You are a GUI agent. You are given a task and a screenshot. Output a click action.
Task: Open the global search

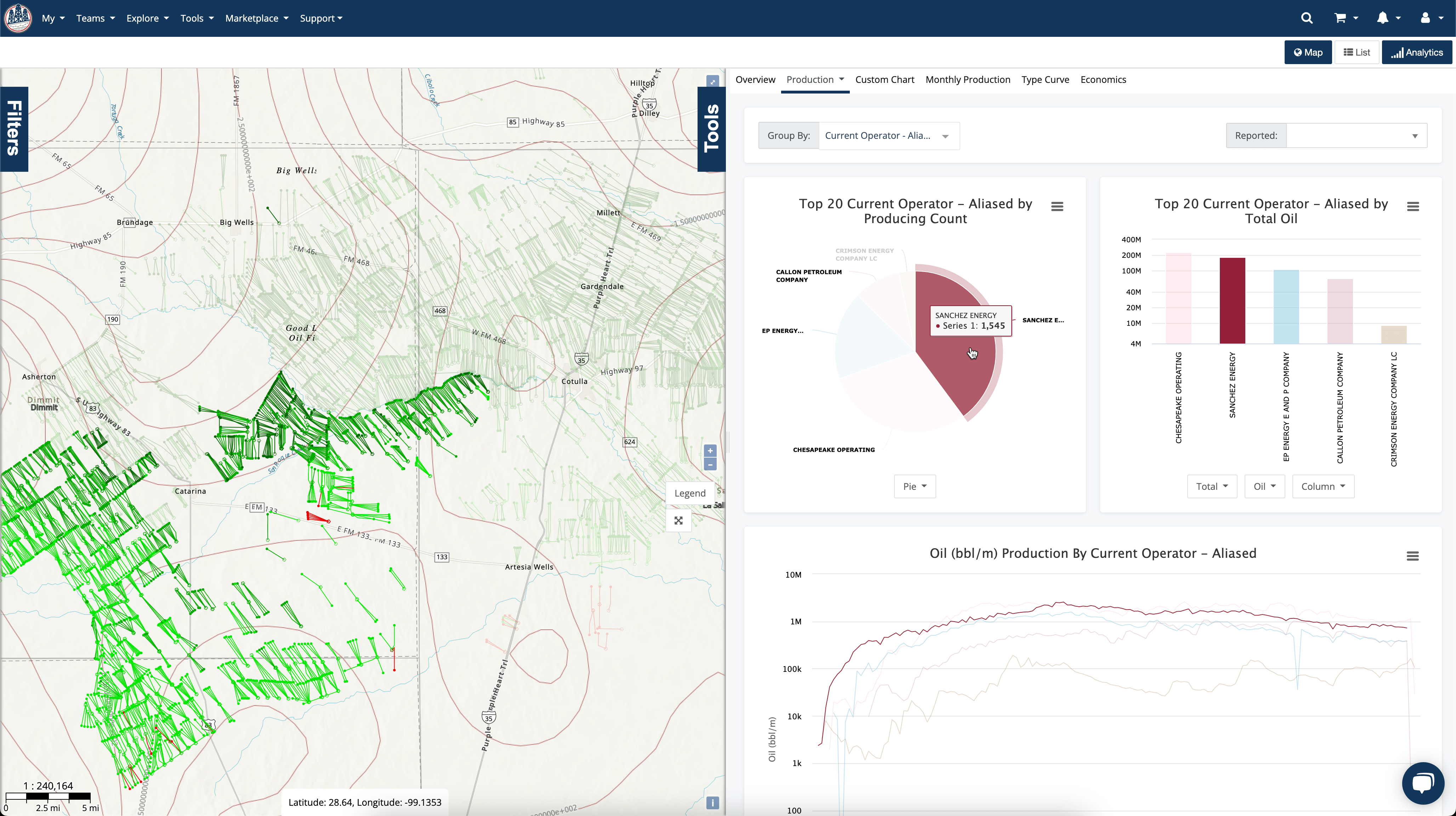pos(1306,17)
